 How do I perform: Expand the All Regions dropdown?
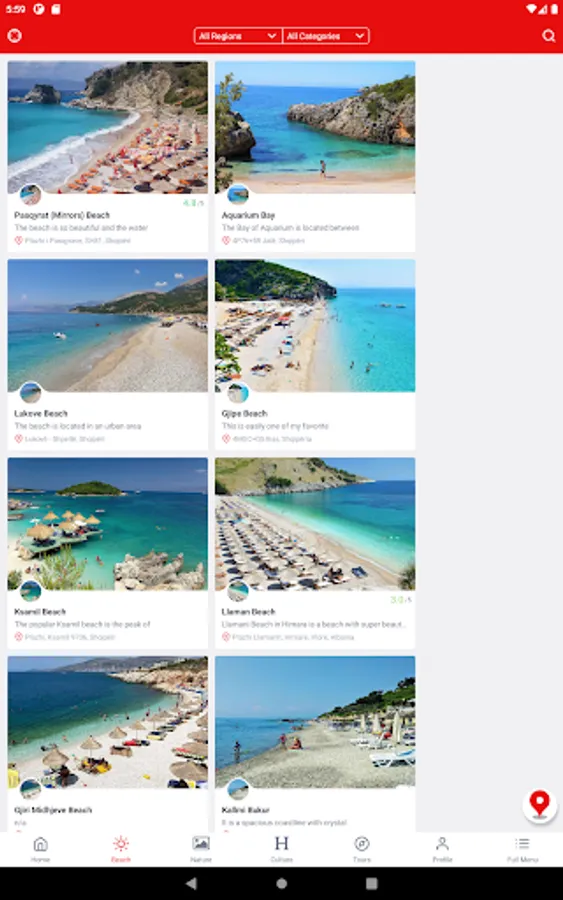pos(238,36)
